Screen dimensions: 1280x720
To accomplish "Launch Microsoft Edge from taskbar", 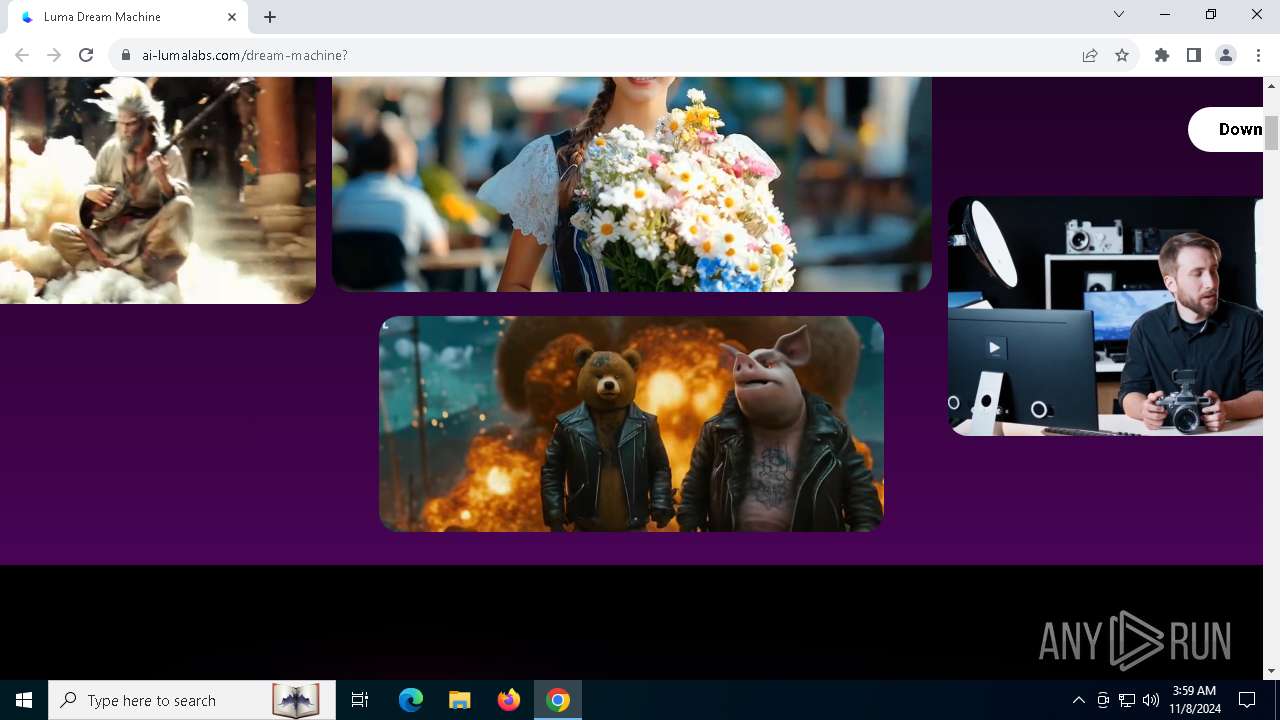I will pos(411,700).
